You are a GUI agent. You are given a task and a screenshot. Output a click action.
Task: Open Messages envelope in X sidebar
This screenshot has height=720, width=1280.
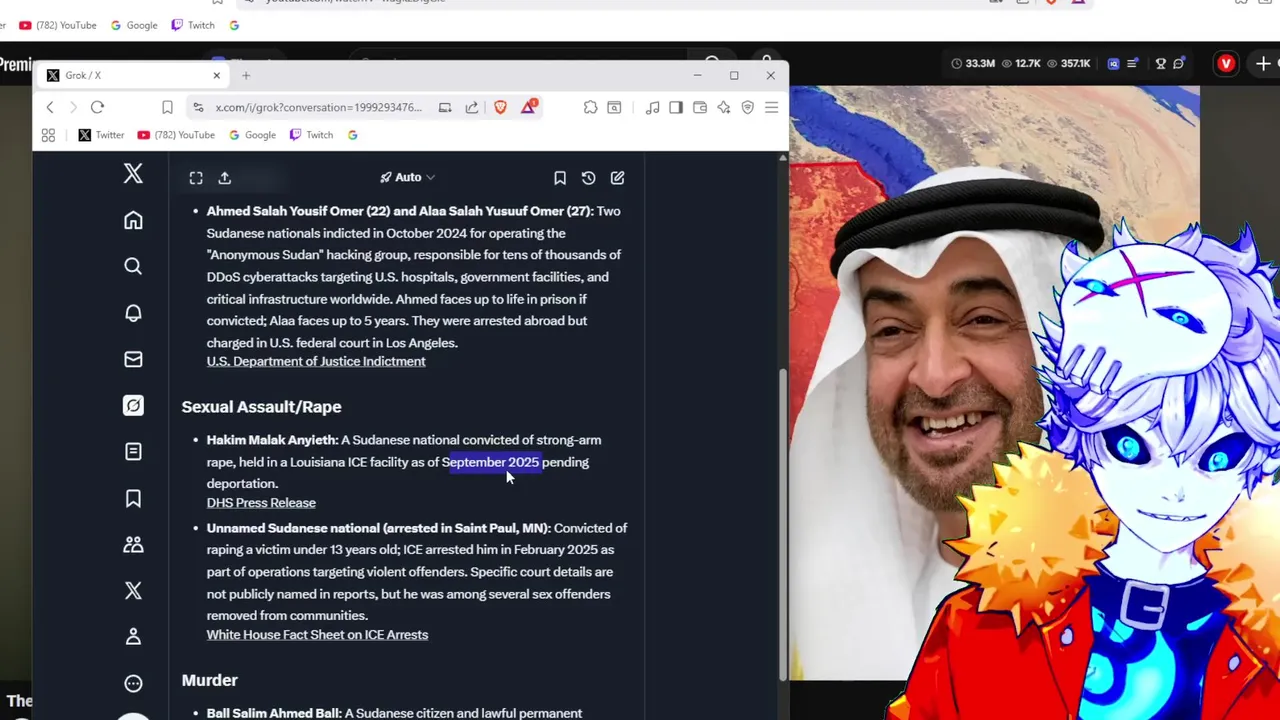click(133, 359)
